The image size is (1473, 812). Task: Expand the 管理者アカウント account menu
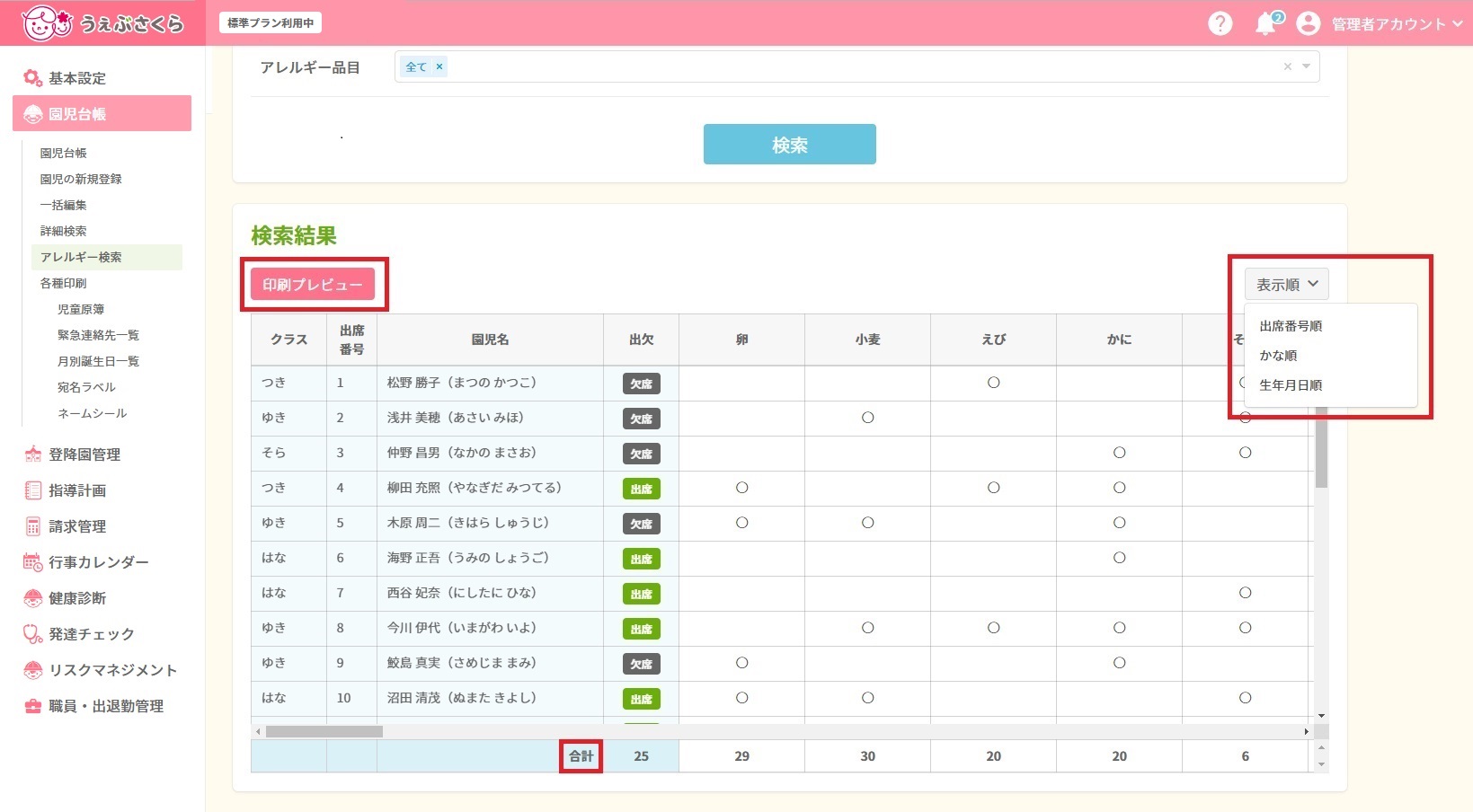(1397, 24)
